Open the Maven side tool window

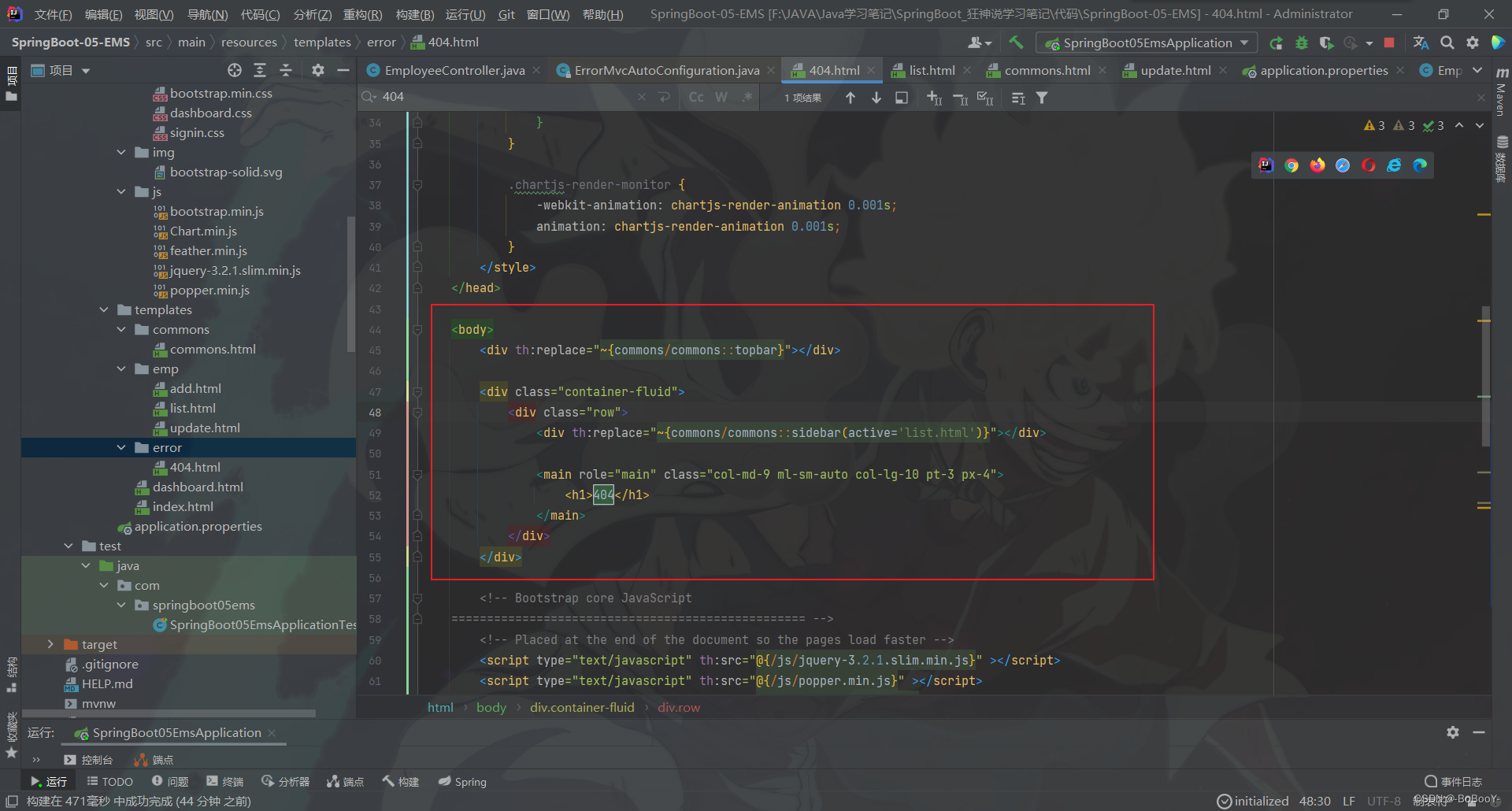coord(1502,91)
